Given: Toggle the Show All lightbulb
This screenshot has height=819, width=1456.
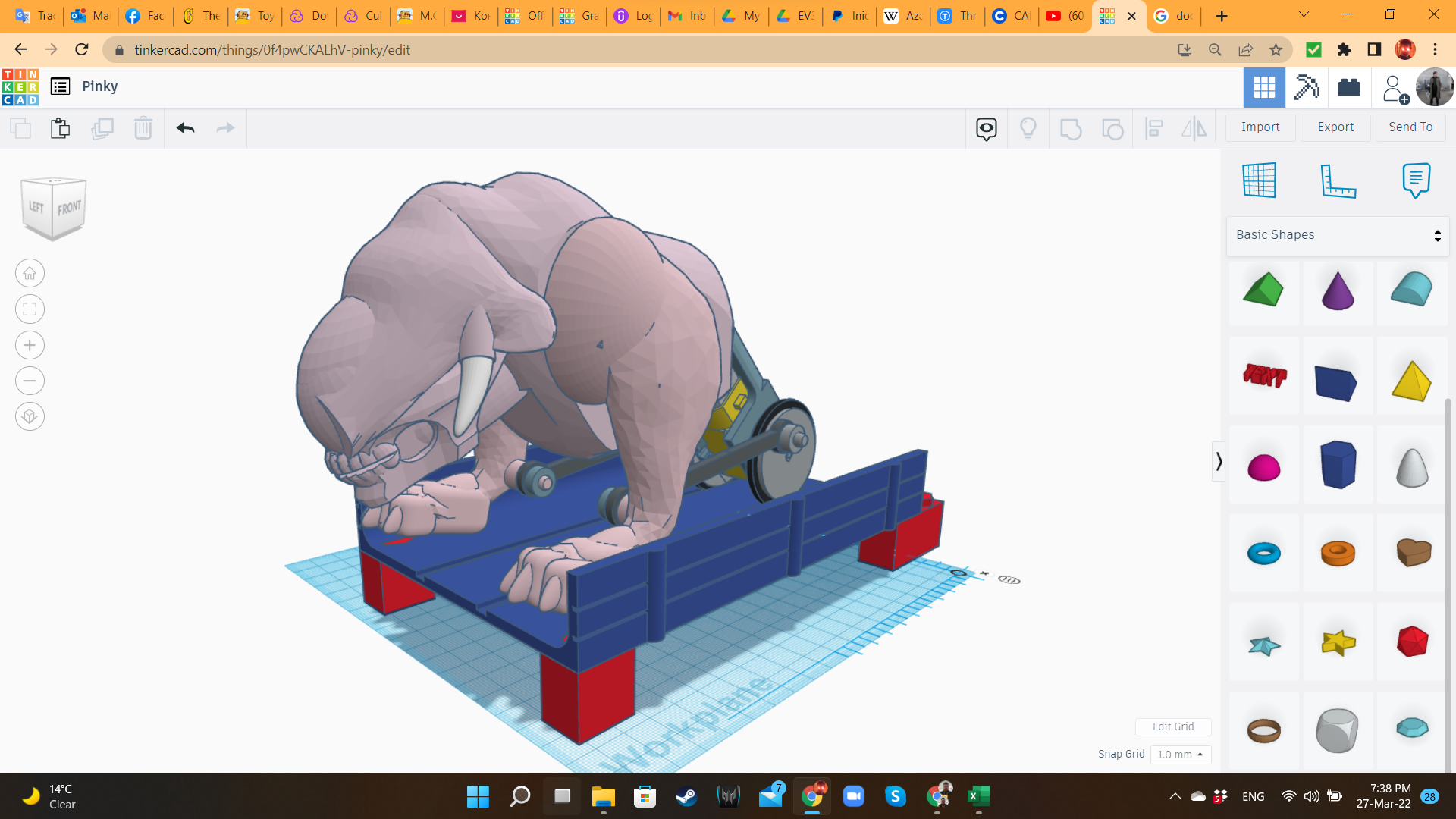Looking at the screenshot, I should (1028, 128).
